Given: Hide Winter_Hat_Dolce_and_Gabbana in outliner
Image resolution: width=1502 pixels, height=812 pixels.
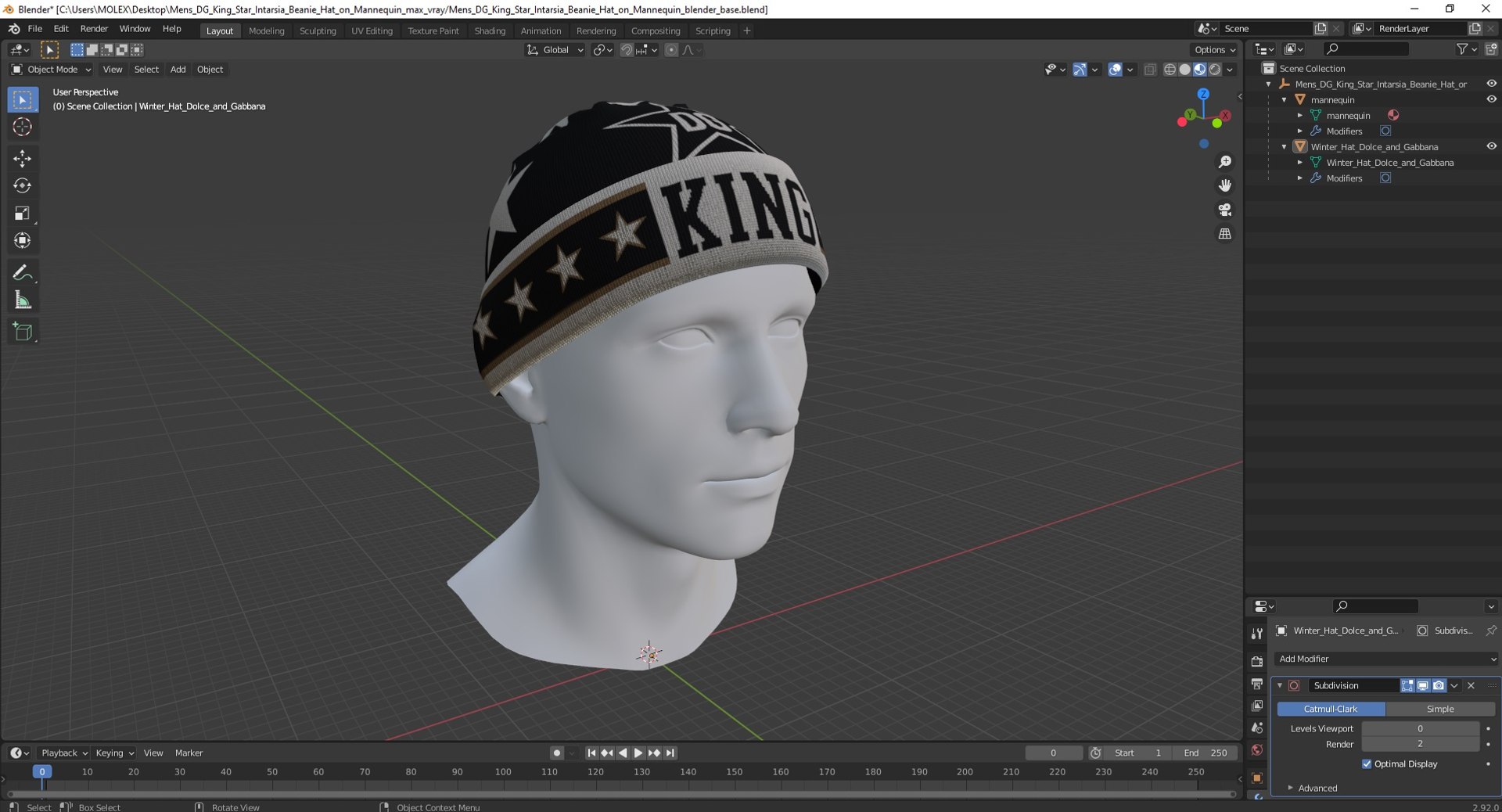Looking at the screenshot, I should [1491, 146].
